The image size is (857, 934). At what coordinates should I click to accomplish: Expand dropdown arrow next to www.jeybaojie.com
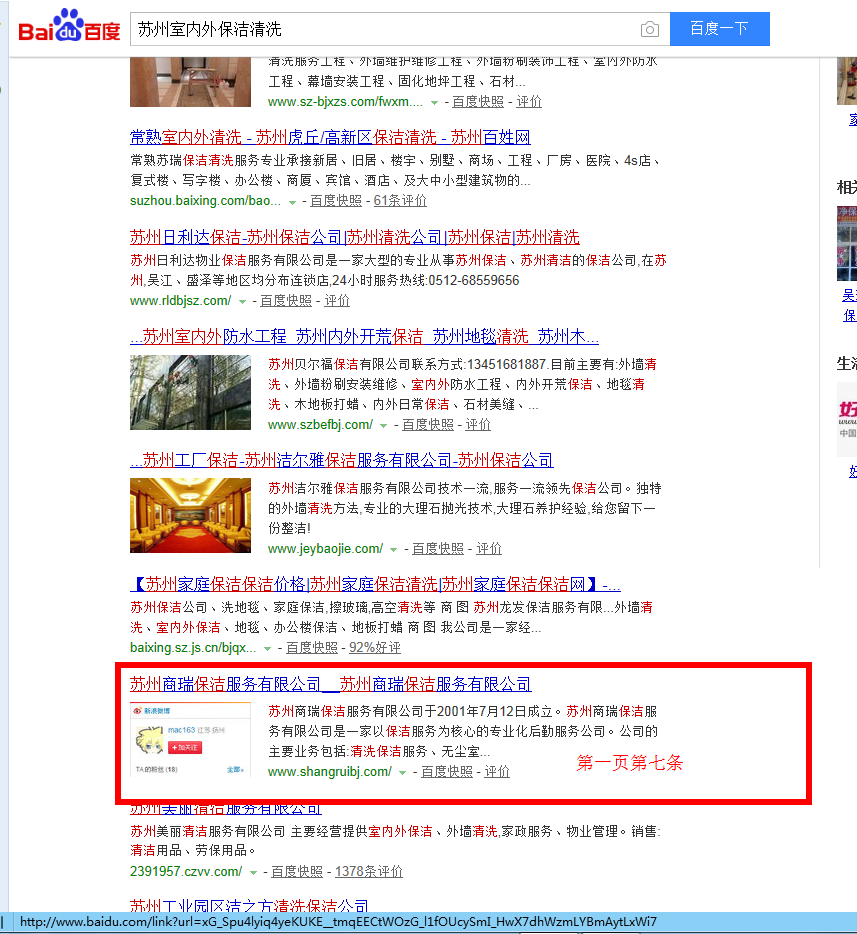click(x=394, y=550)
